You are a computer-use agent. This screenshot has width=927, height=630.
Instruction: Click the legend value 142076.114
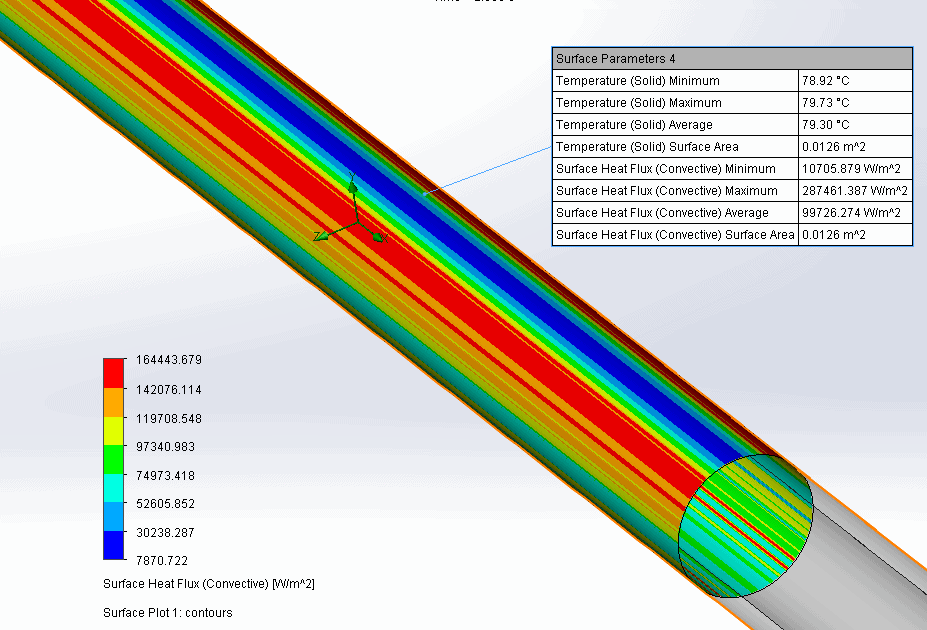(x=169, y=389)
